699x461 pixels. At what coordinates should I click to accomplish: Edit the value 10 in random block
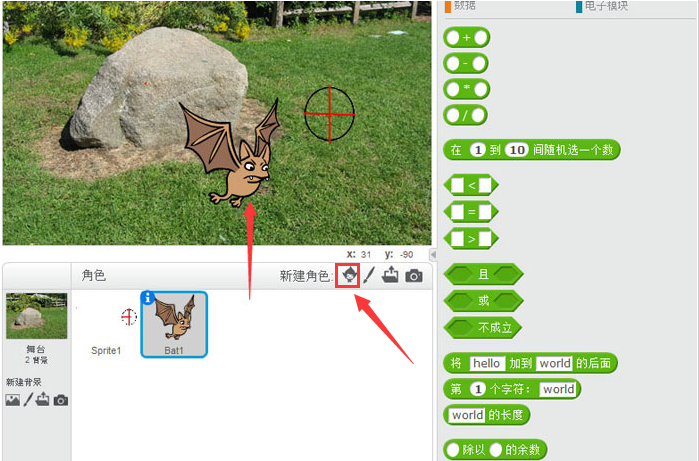516,150
